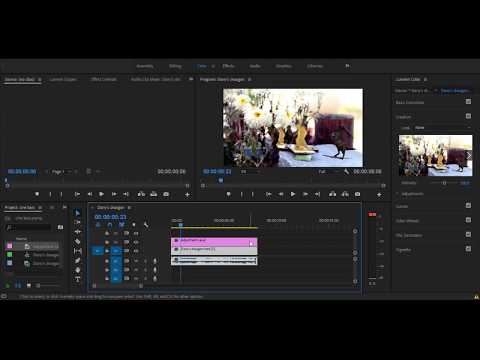Switch to the Editing workspace
480x360 pixels.
click(175, 66)
